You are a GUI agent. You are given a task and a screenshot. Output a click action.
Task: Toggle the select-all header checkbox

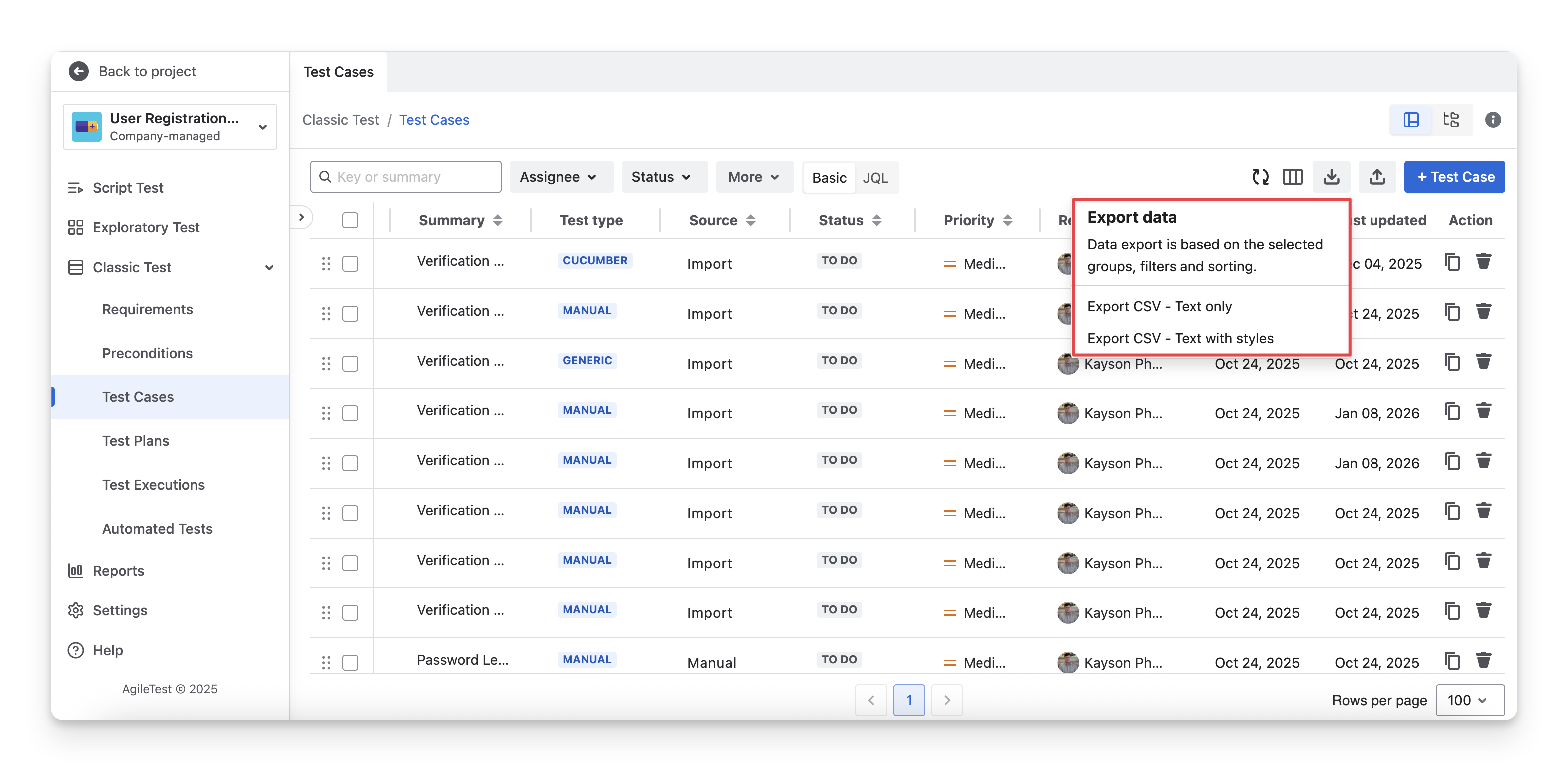[x=350, y=220]
